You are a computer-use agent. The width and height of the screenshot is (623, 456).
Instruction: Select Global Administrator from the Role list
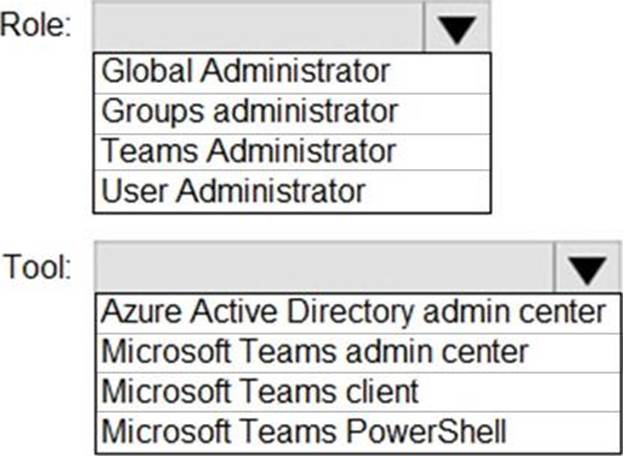click(246, 71)
